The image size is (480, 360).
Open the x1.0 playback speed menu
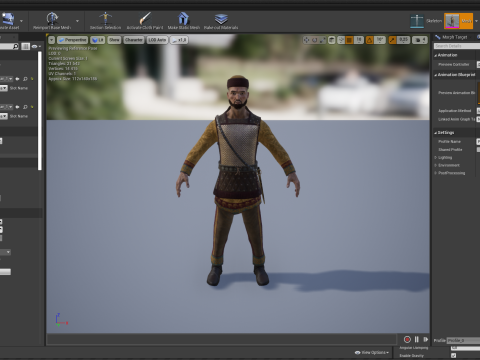179,40
